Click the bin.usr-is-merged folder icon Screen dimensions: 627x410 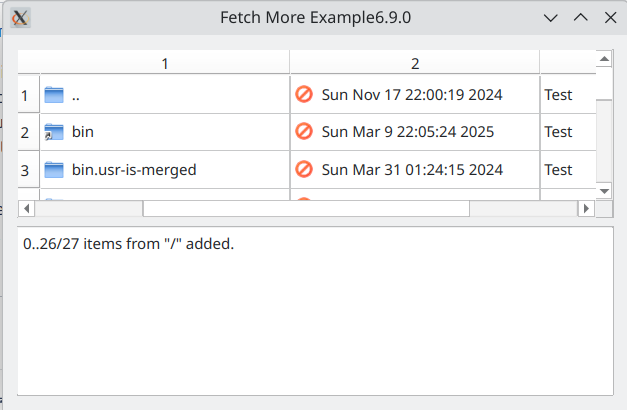click(x=54, y=170)
